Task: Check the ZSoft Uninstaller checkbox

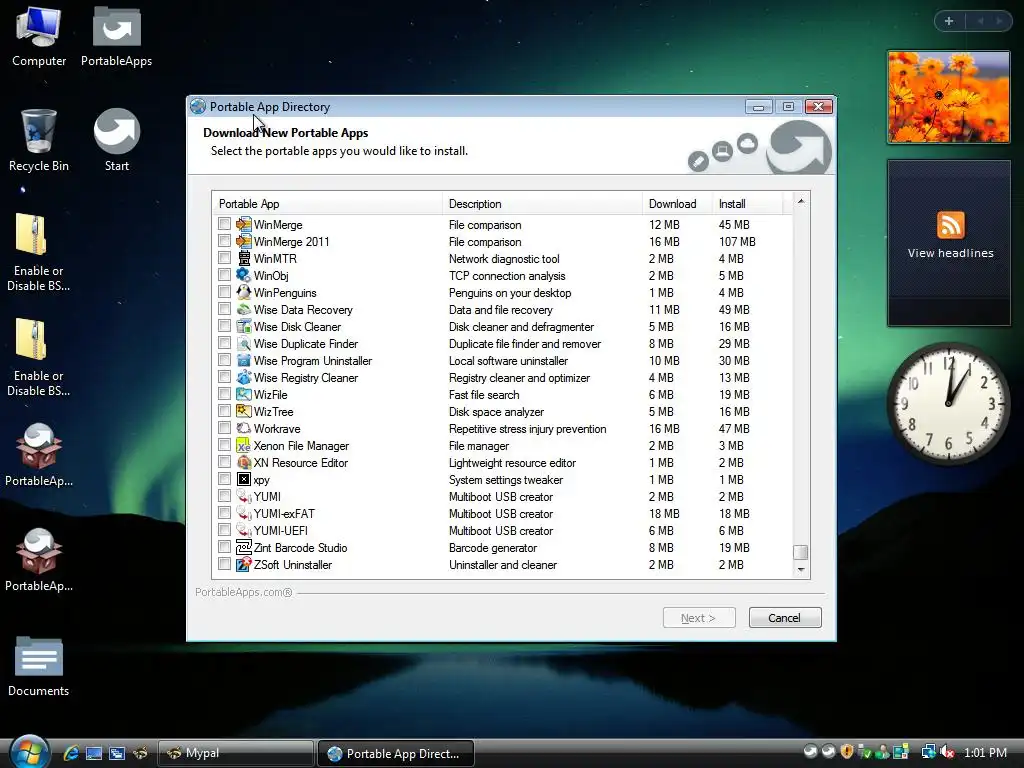Action: pos(225,564)
